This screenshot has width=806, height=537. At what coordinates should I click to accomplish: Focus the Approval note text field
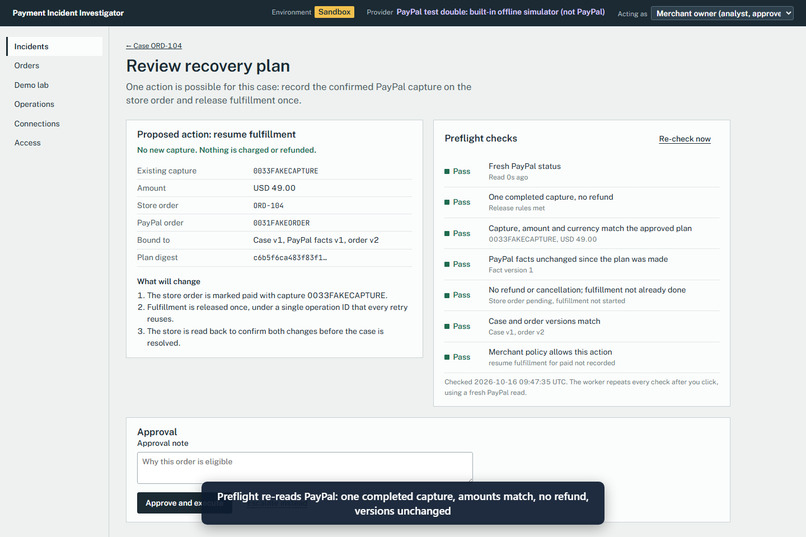pos(304,468)
